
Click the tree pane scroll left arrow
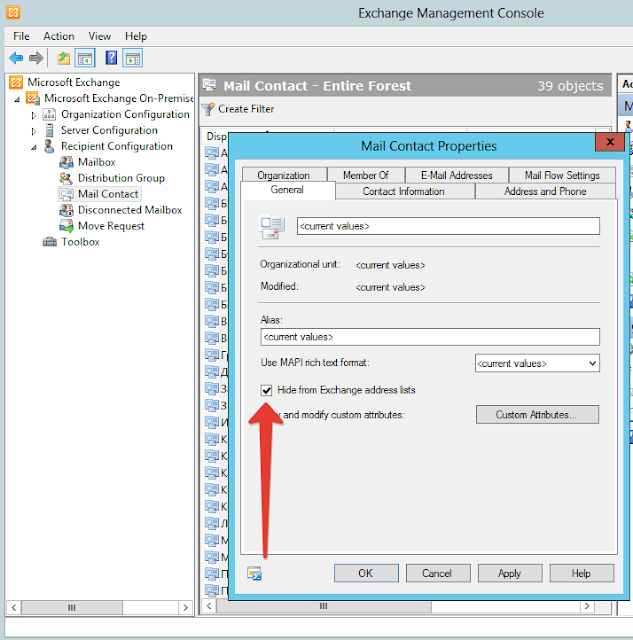(14, 607)
